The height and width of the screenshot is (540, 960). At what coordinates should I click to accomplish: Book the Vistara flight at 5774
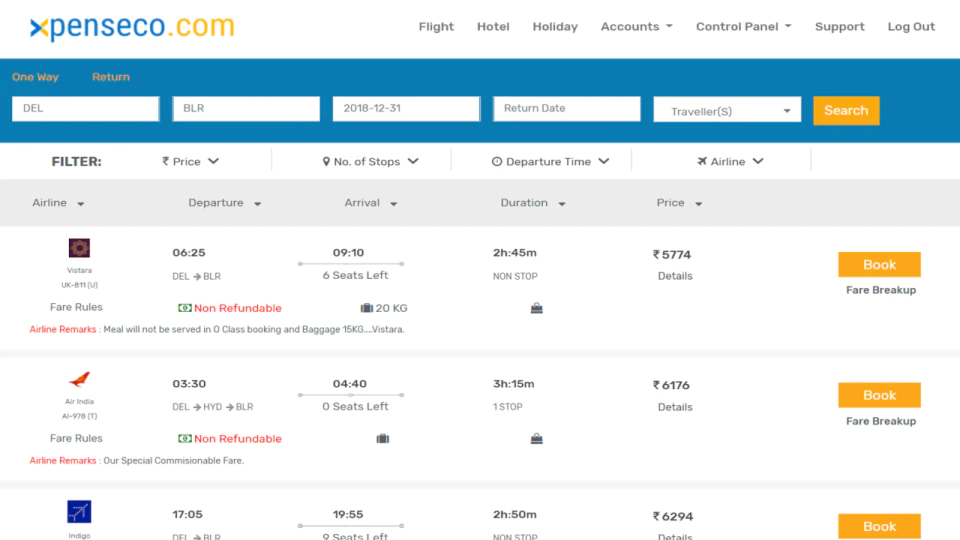(x=879, y=264)
